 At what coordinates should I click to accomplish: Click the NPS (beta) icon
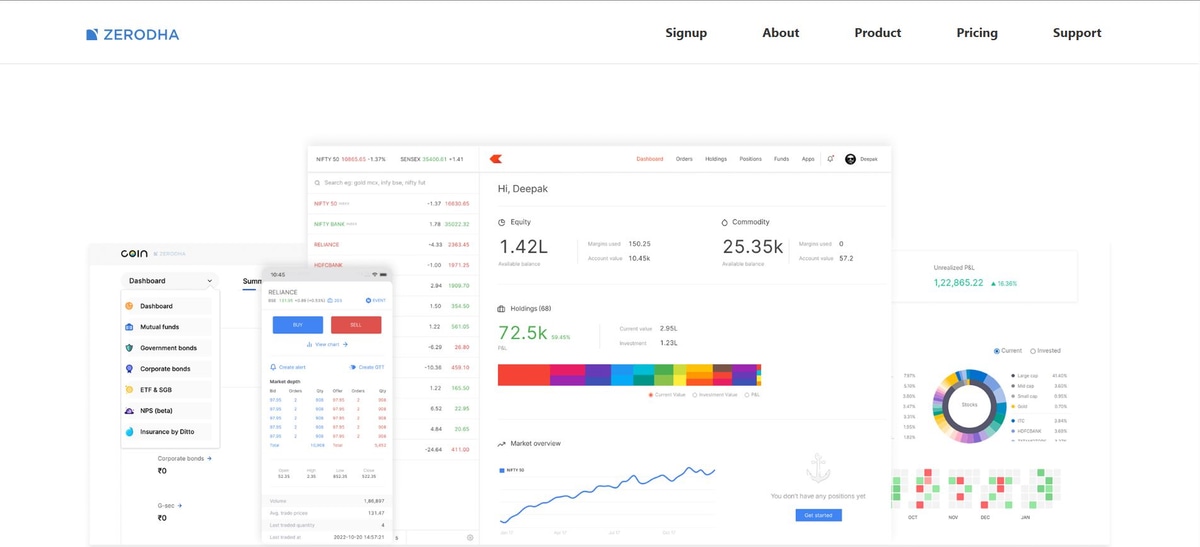click(x=129, y=411)
